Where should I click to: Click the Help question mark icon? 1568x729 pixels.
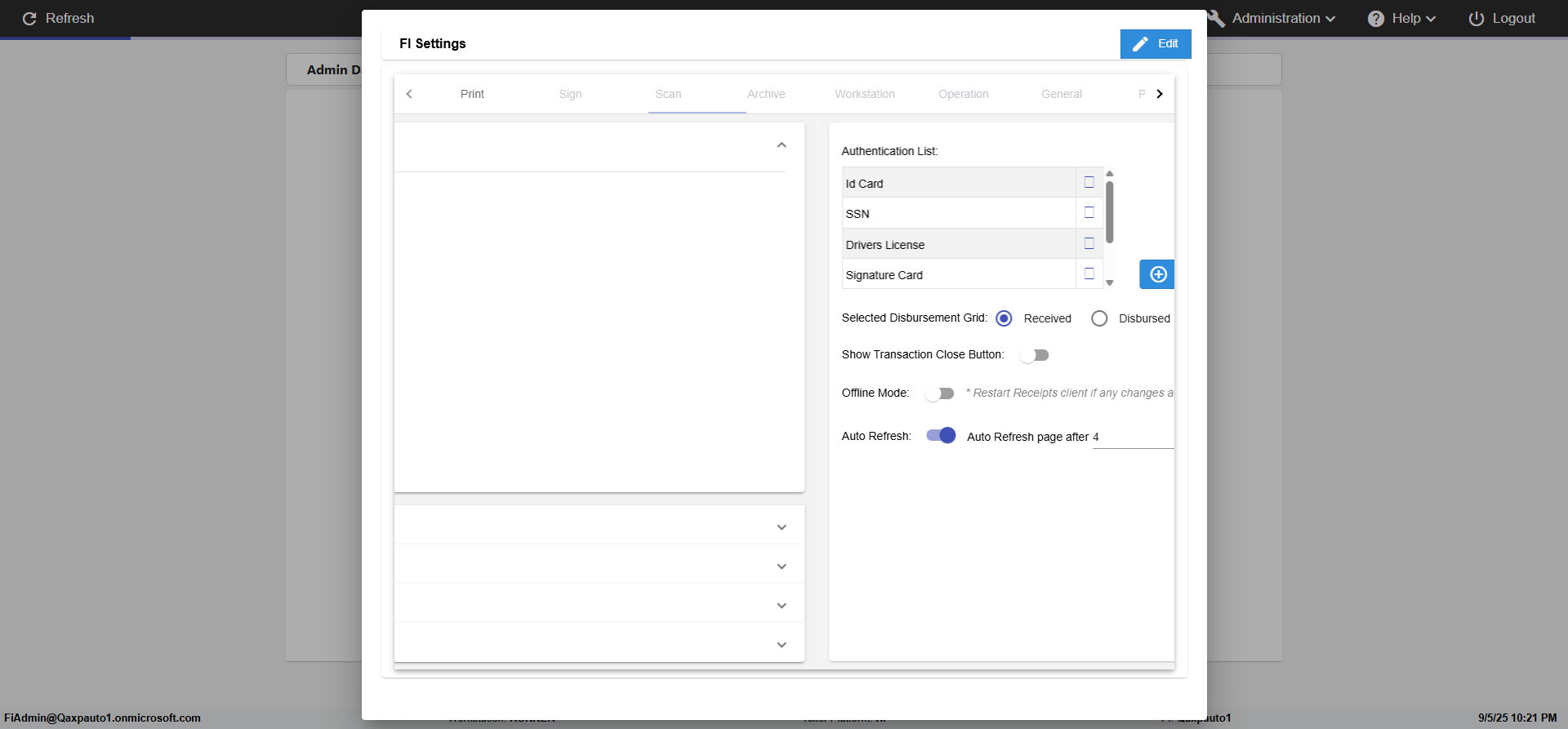click(x=1376, y=19)
